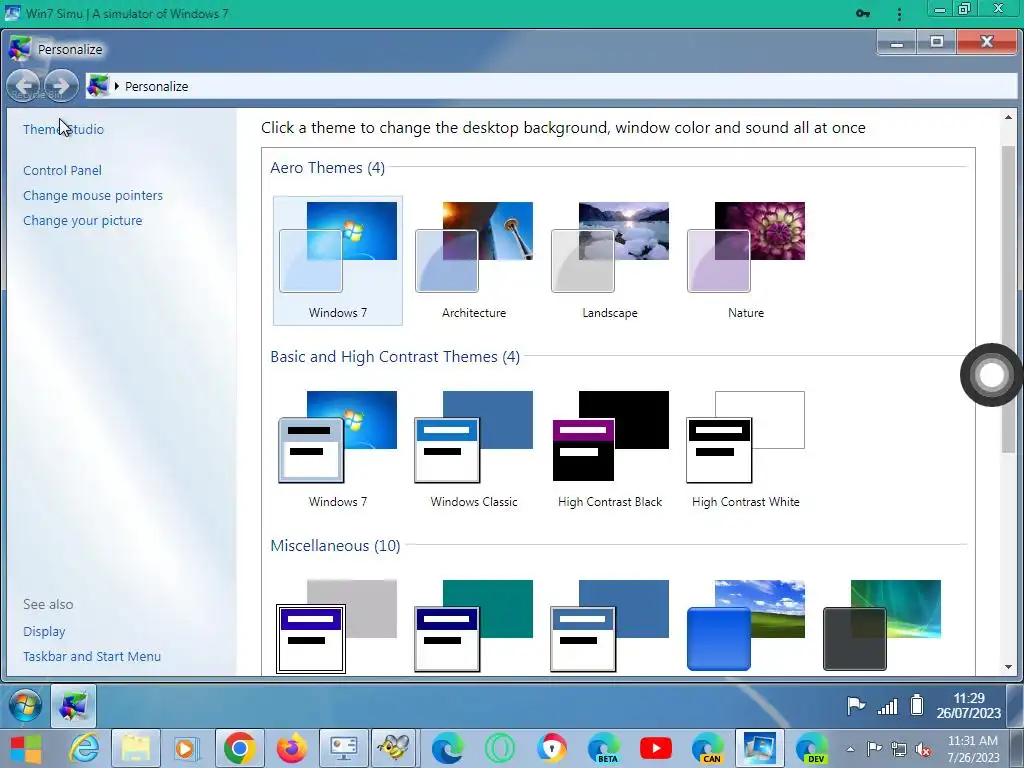The image size is (1024, 768).
Task: Apply the High Contrast White theme
Action: (x=746, y=449)
